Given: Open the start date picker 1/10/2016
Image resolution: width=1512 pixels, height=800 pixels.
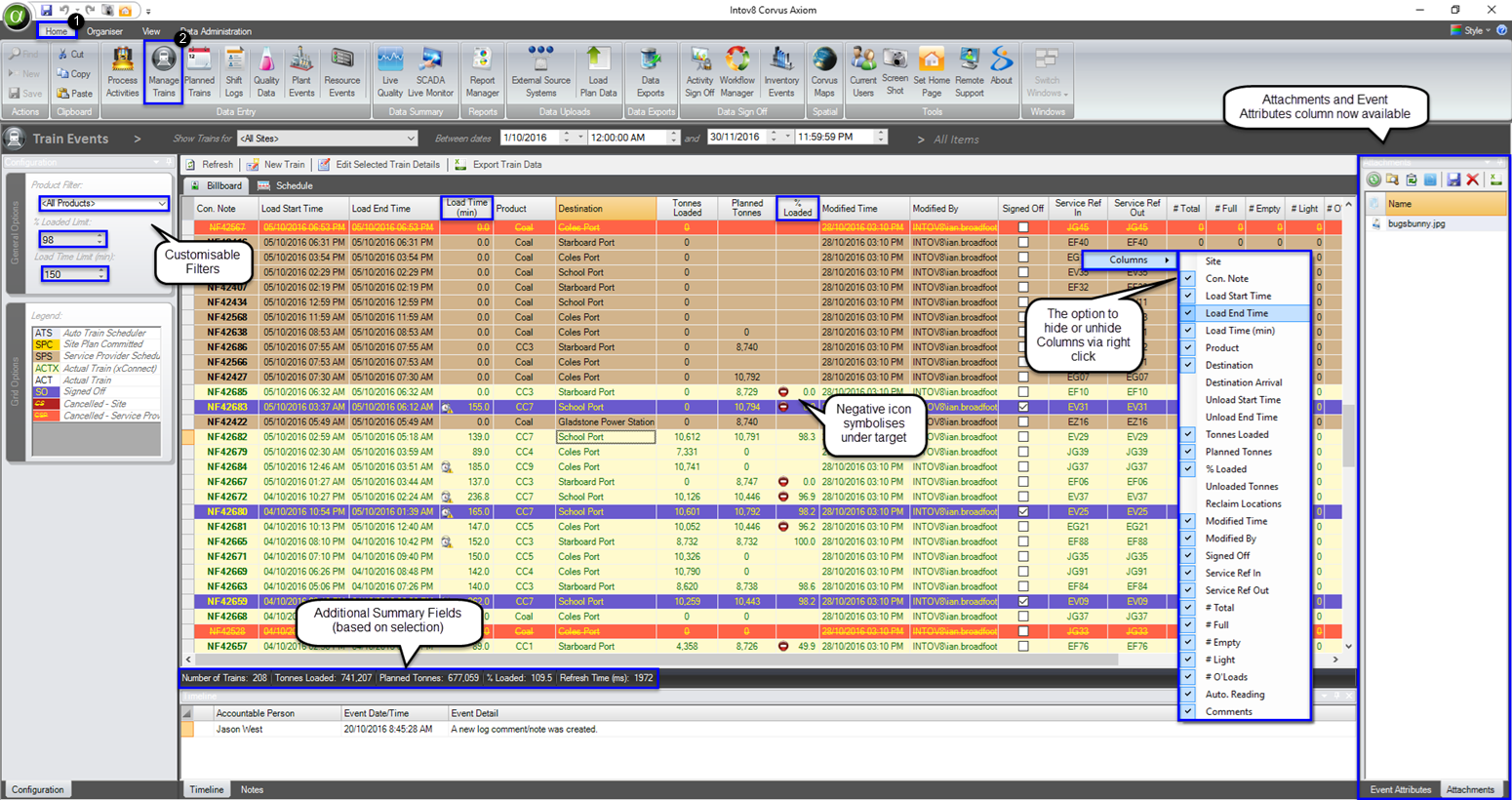Looking at the screenshot, I should coord(580,138).
